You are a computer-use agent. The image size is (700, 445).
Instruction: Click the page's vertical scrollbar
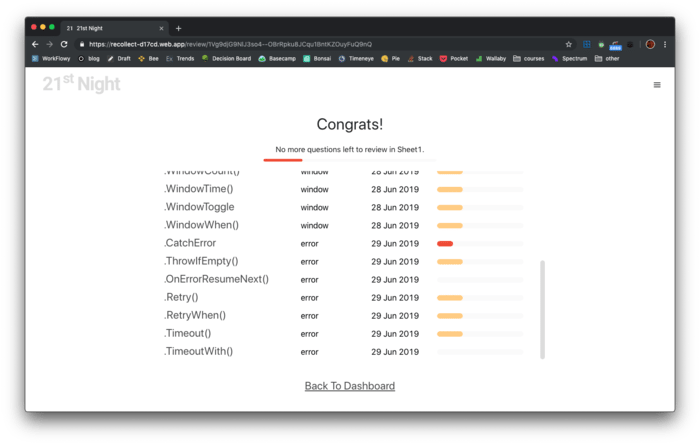(543, 310)
